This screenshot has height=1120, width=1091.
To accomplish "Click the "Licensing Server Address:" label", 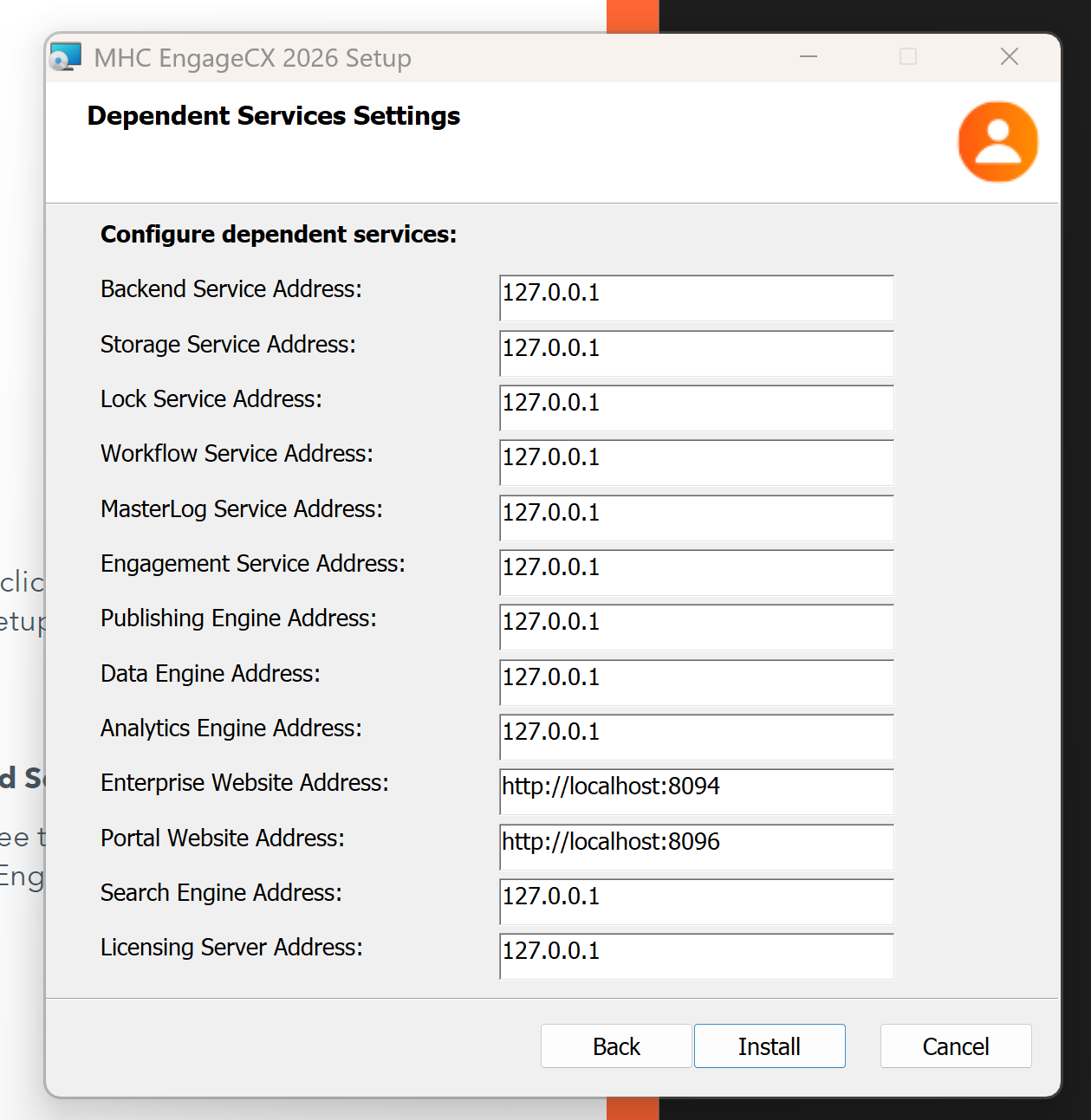I will [231, 948].
